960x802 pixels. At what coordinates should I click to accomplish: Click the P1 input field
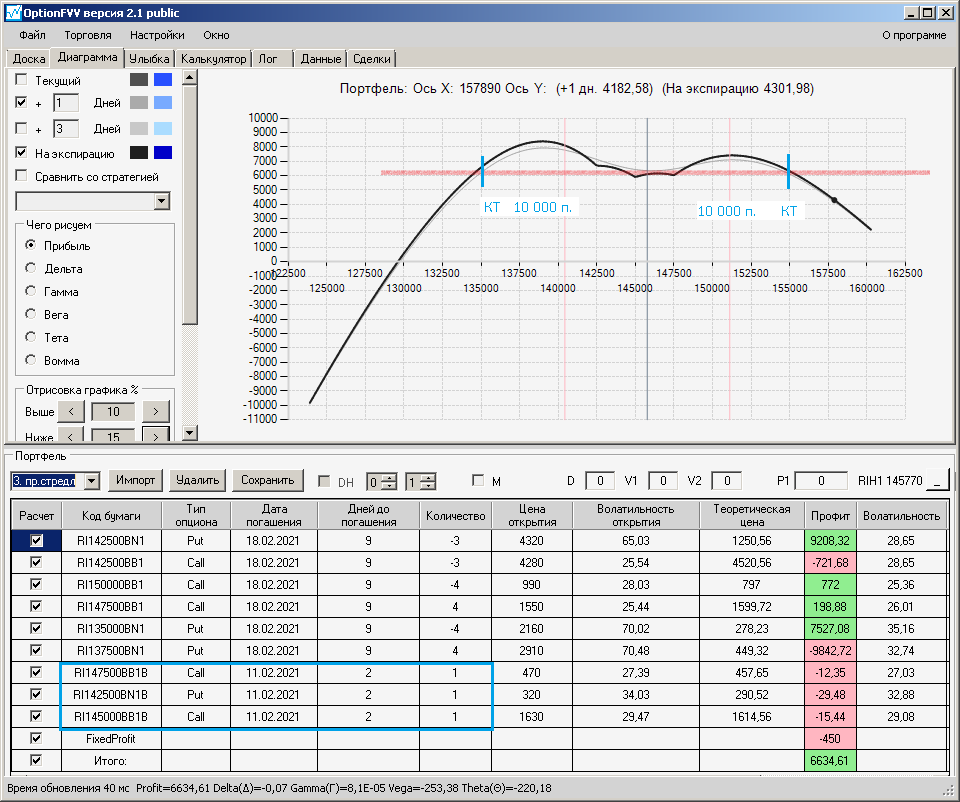click(820, 481)
